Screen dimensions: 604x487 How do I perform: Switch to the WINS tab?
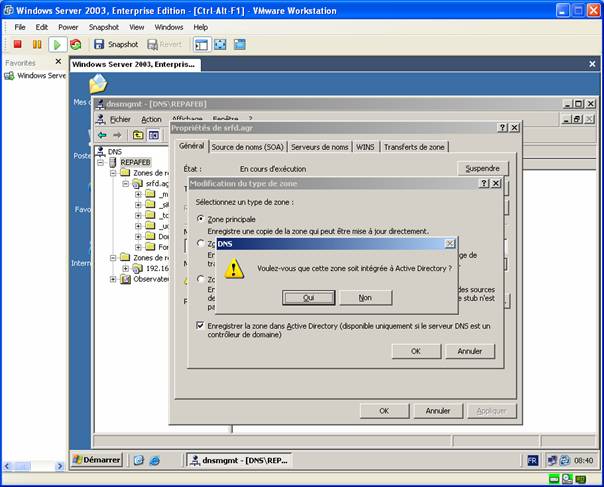[365, 147]
